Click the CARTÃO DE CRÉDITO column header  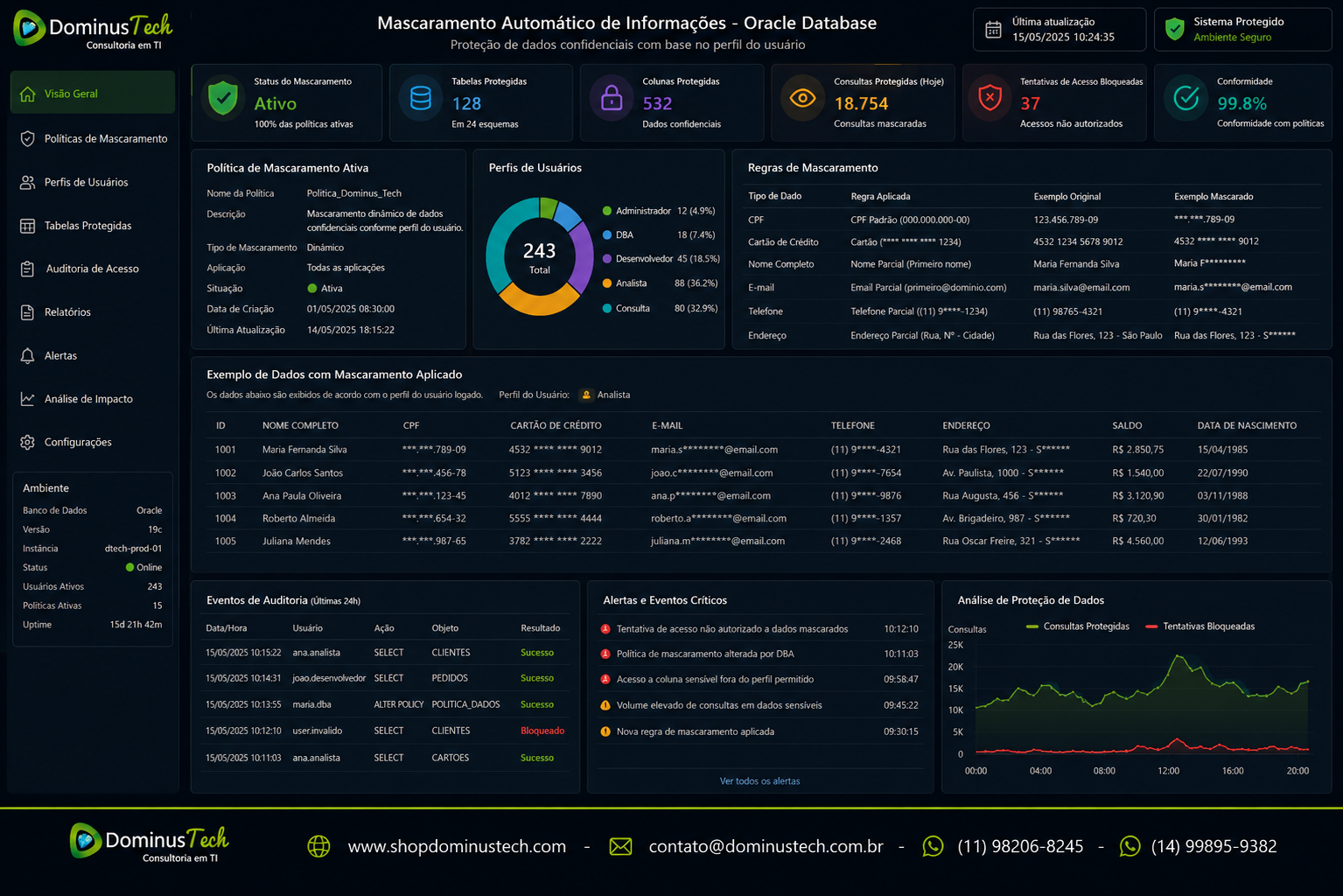tap(556, 425)
